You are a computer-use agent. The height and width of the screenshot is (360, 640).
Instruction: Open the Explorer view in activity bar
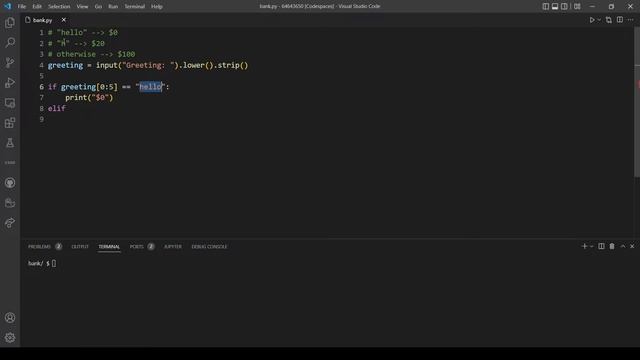(x=10, y=22)
